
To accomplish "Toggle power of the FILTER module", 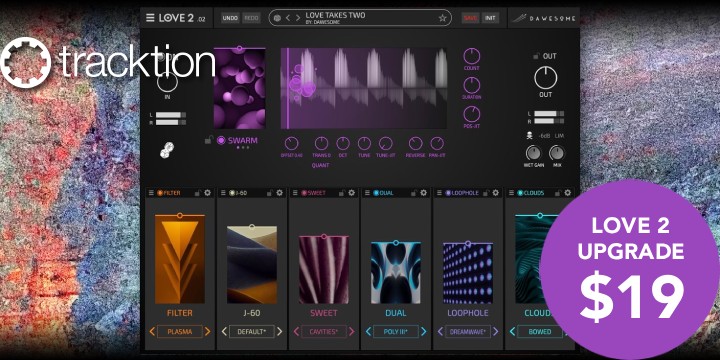I will click(160, 193).
